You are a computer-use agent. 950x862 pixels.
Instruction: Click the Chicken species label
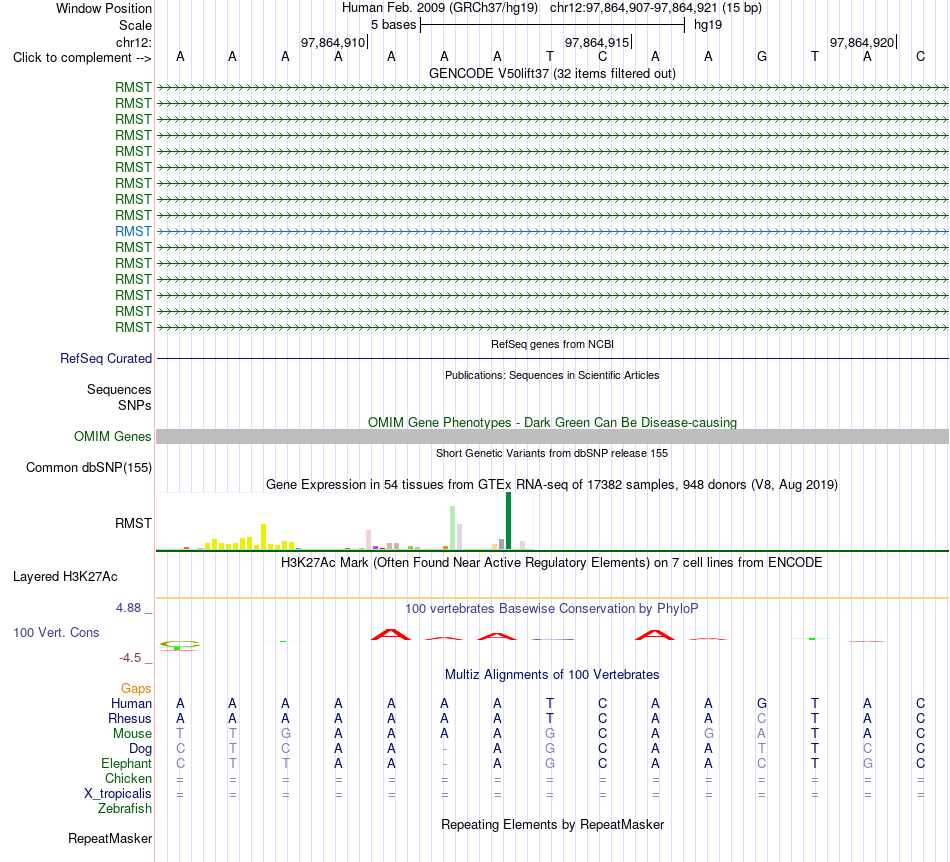tap(128, 778)
